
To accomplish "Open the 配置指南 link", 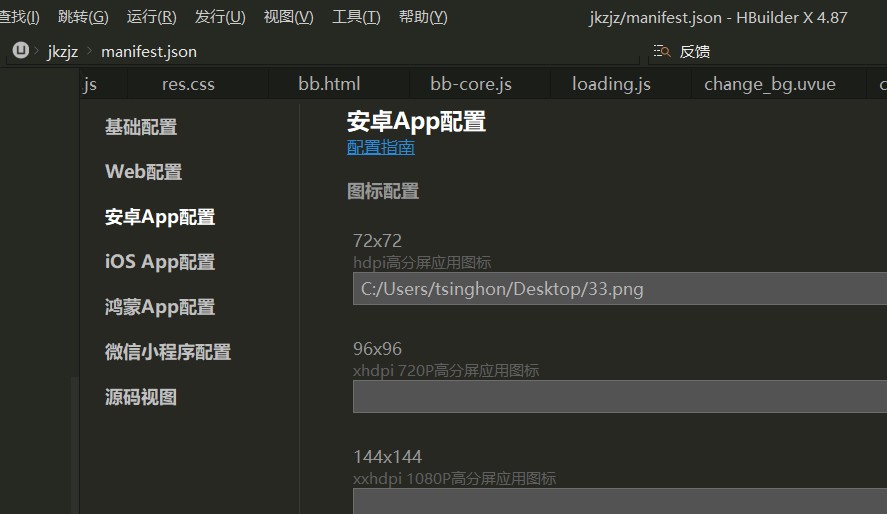I will (380, 148).
